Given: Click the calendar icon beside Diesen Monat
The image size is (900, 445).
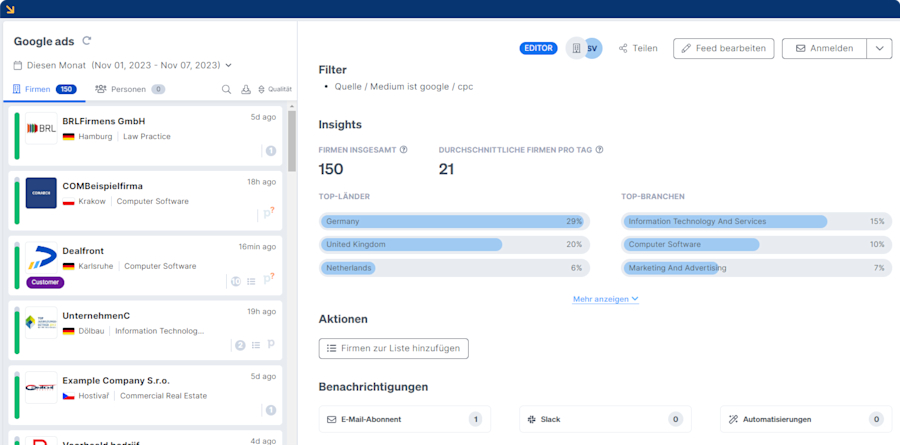Looking at the screenshot, I should coord(18,65).
